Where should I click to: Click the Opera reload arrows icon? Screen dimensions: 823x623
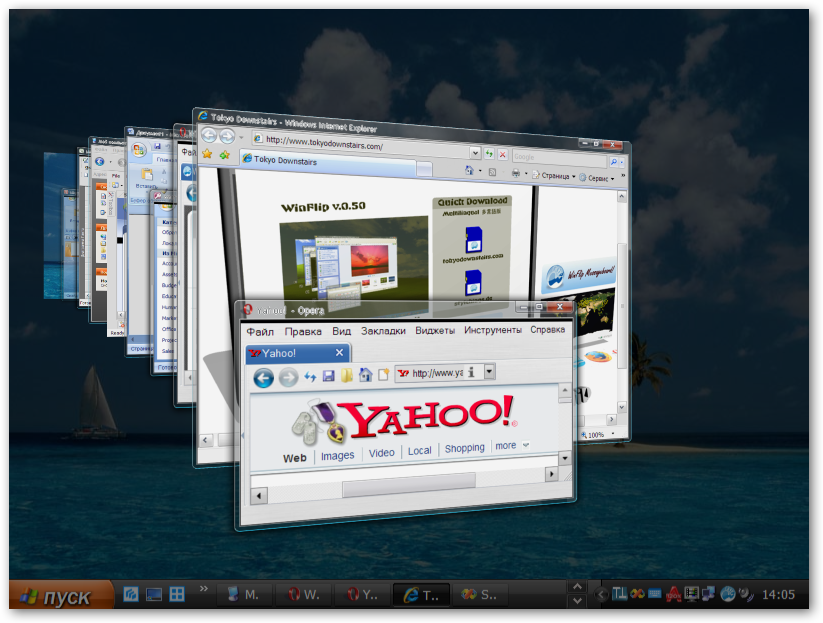click(310, 376)
